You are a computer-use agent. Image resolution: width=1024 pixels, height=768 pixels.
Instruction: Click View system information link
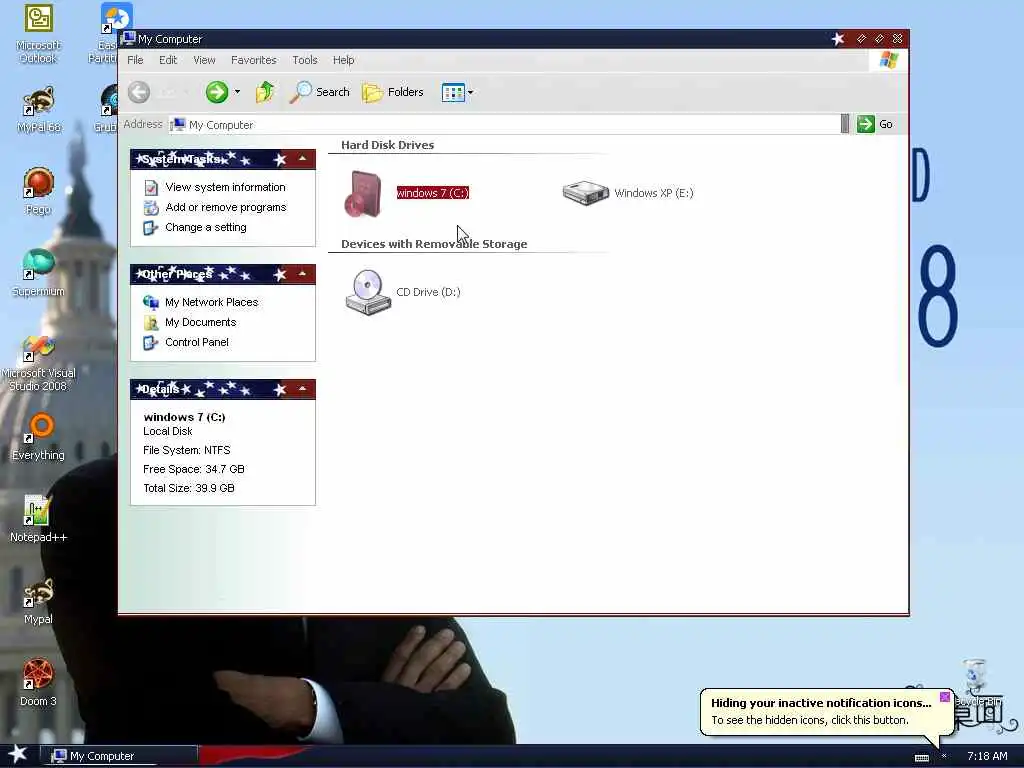225,187
